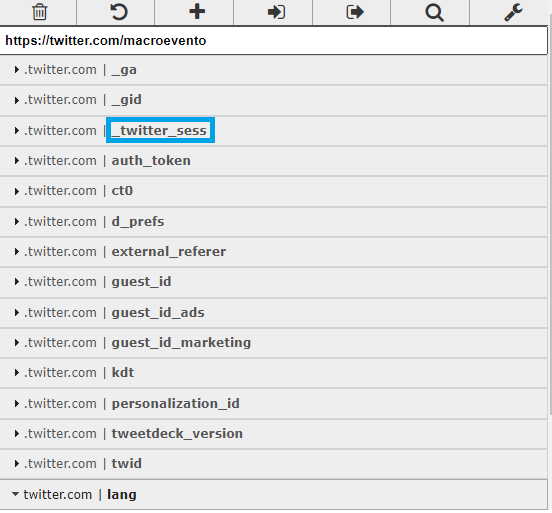This screenshot has height=513, width=552.
Task: Expand the _ga cookie entry
Action: [x=17, y=70]
